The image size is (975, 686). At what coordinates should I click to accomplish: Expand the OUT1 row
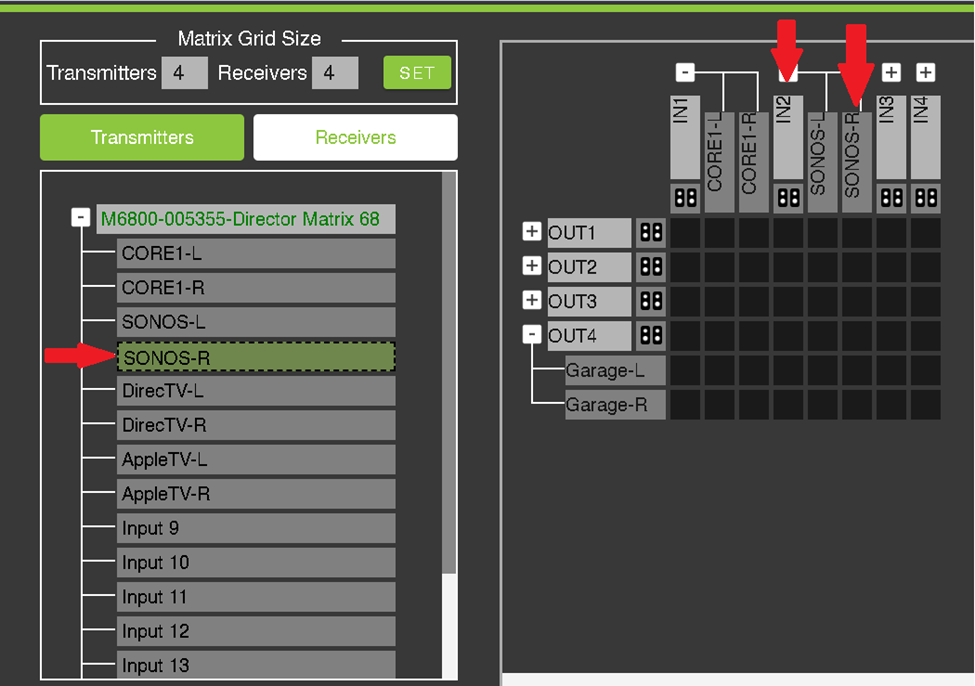click(532, 232)
